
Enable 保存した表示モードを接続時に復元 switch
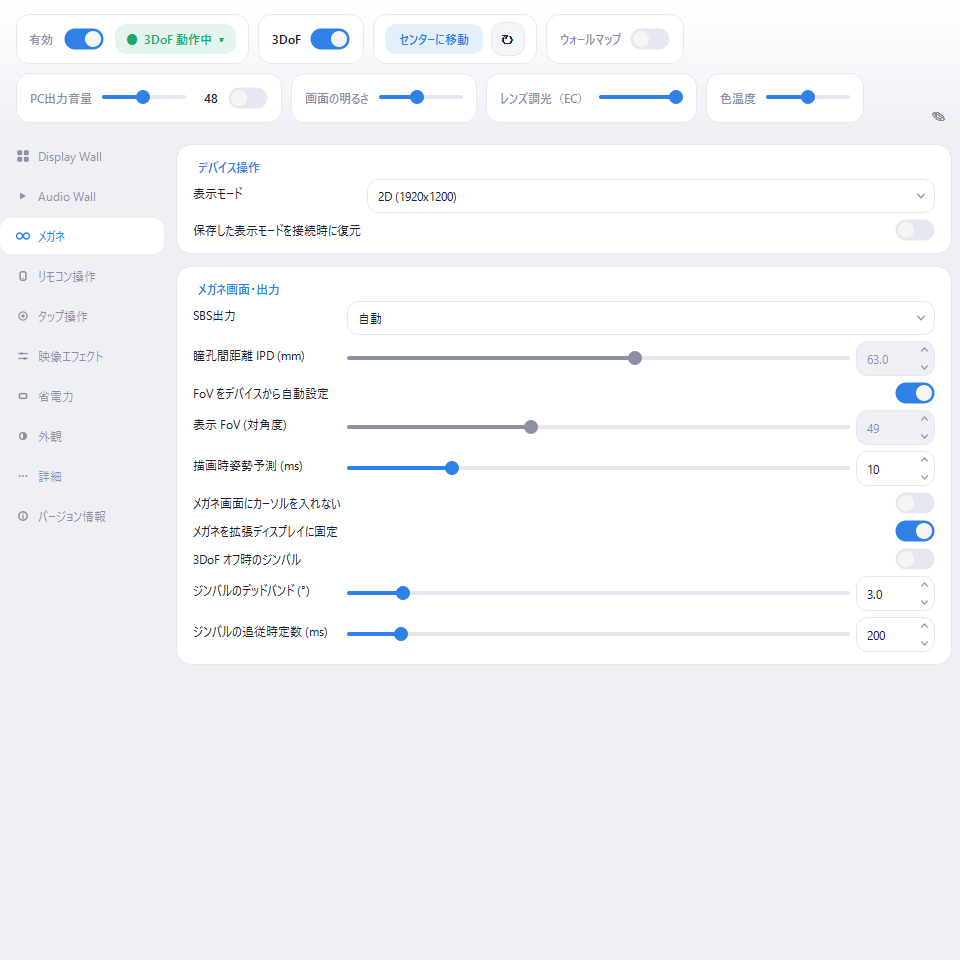click(915, 230)
